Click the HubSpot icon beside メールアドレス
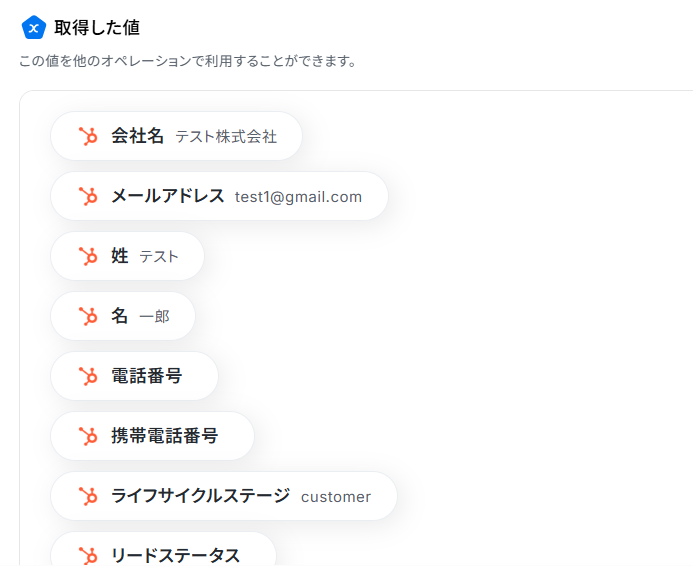693x566 pixels. pos(88,196)
